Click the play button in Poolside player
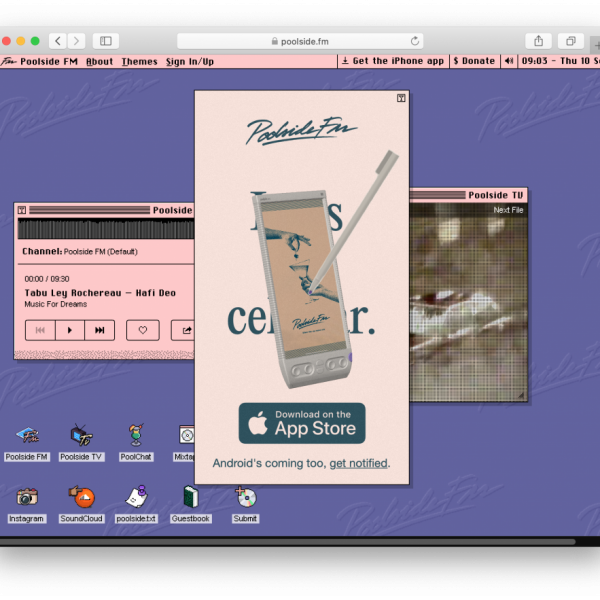600x600 pixels. pos(70,330)
